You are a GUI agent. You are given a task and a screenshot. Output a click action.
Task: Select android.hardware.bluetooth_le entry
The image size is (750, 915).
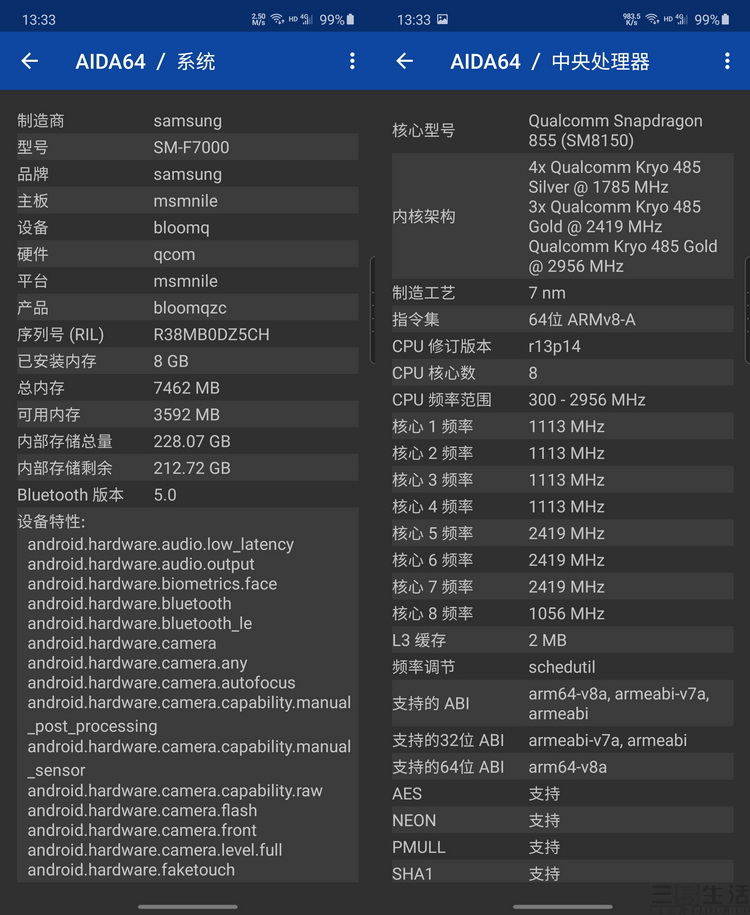tap(139, 623)
